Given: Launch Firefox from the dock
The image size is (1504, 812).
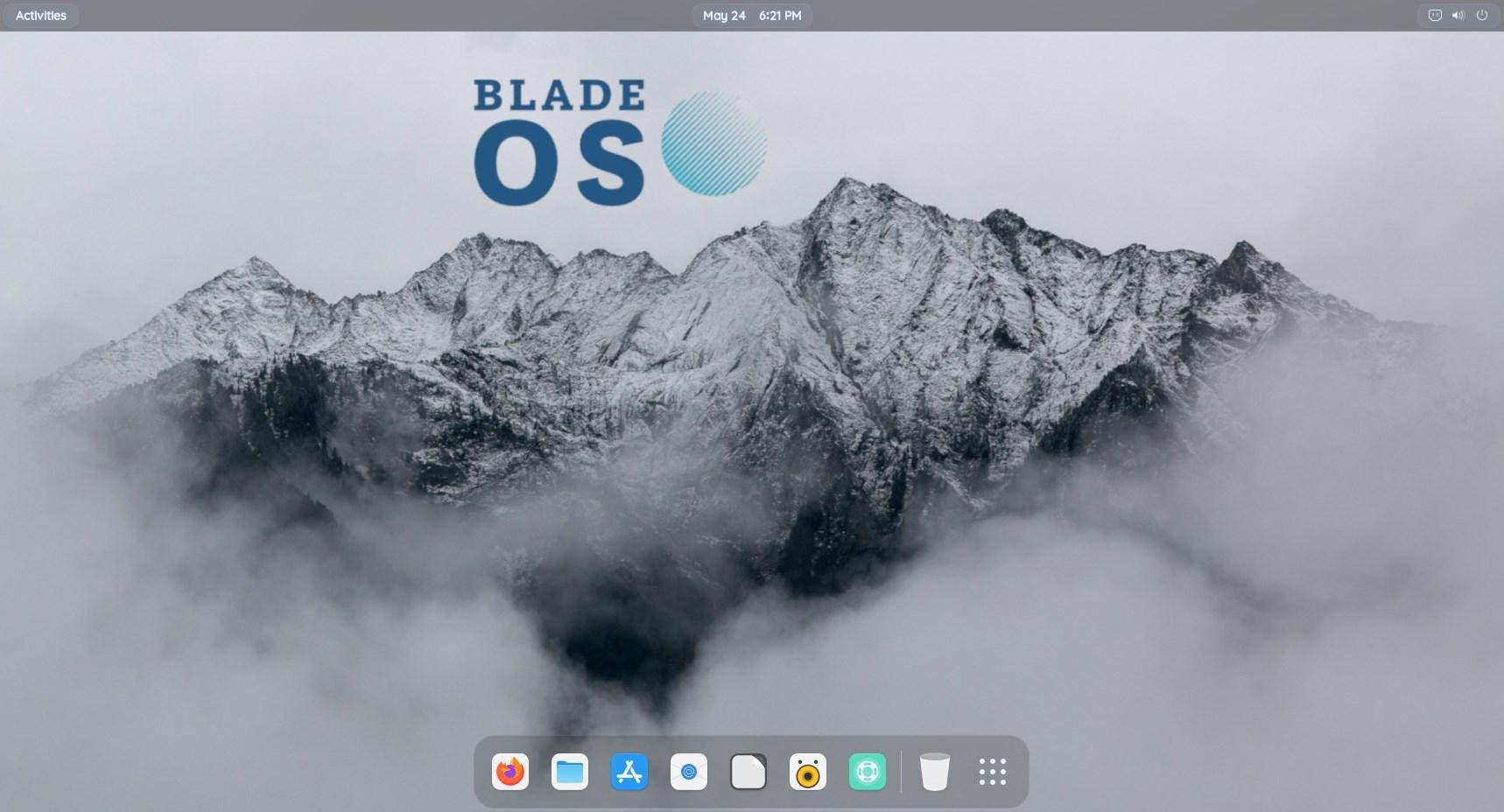Looking at the screenshot, I should pos(510,772).
